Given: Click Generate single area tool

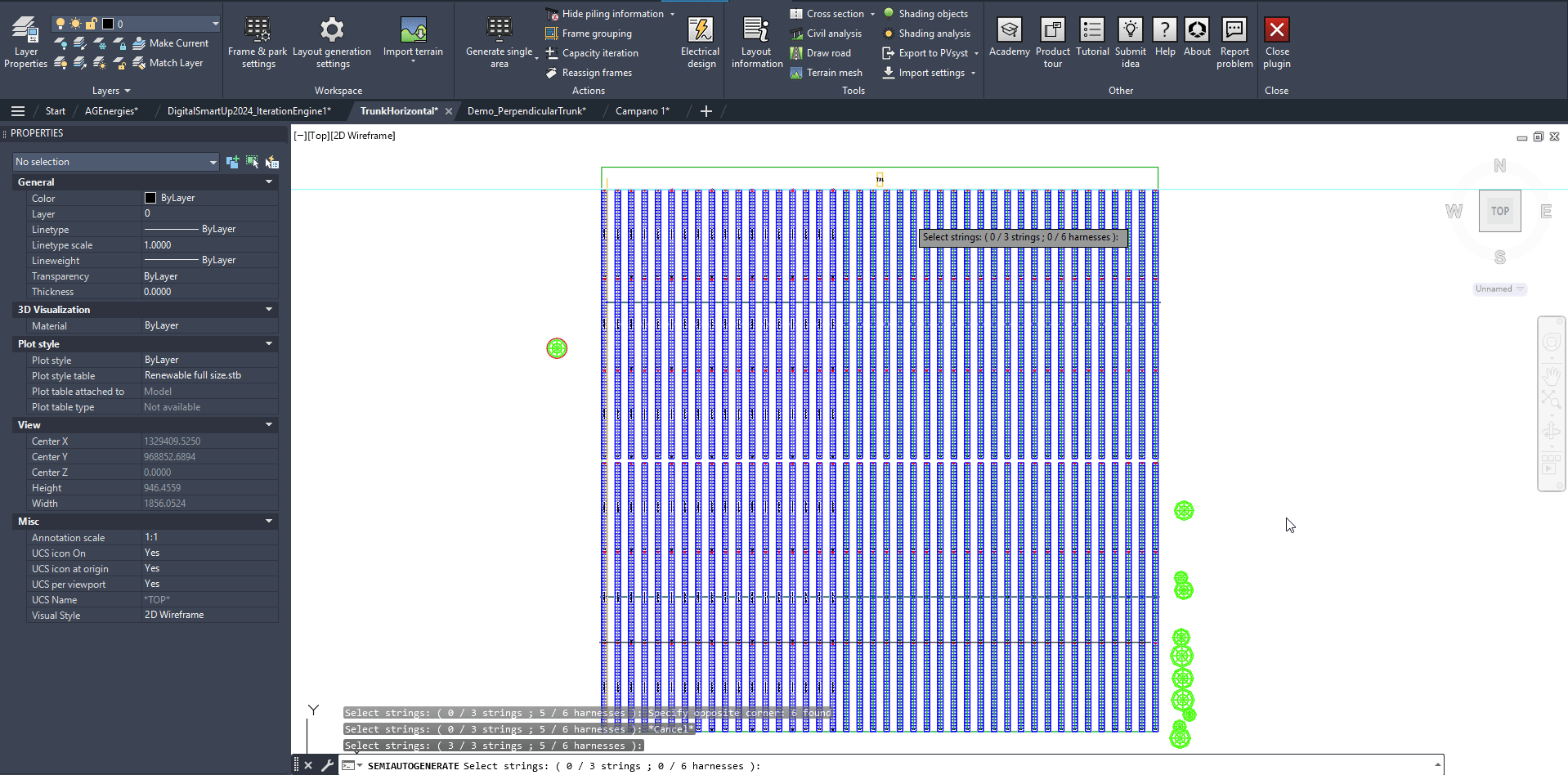Looking at the screenshot, I should coord(499,43).
